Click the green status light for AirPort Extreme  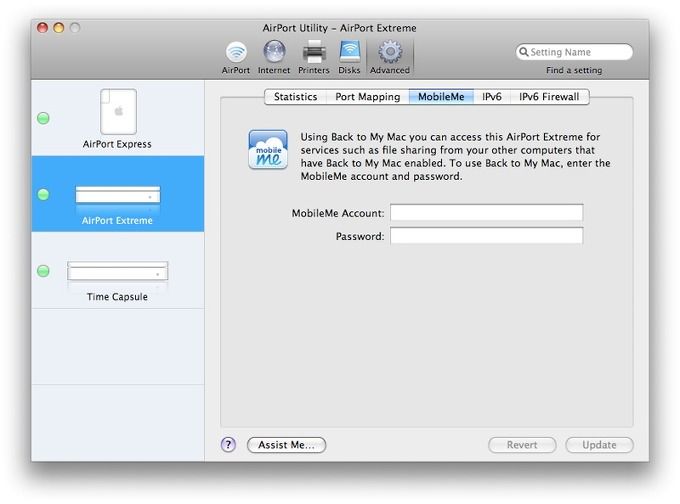pos(43,194)
